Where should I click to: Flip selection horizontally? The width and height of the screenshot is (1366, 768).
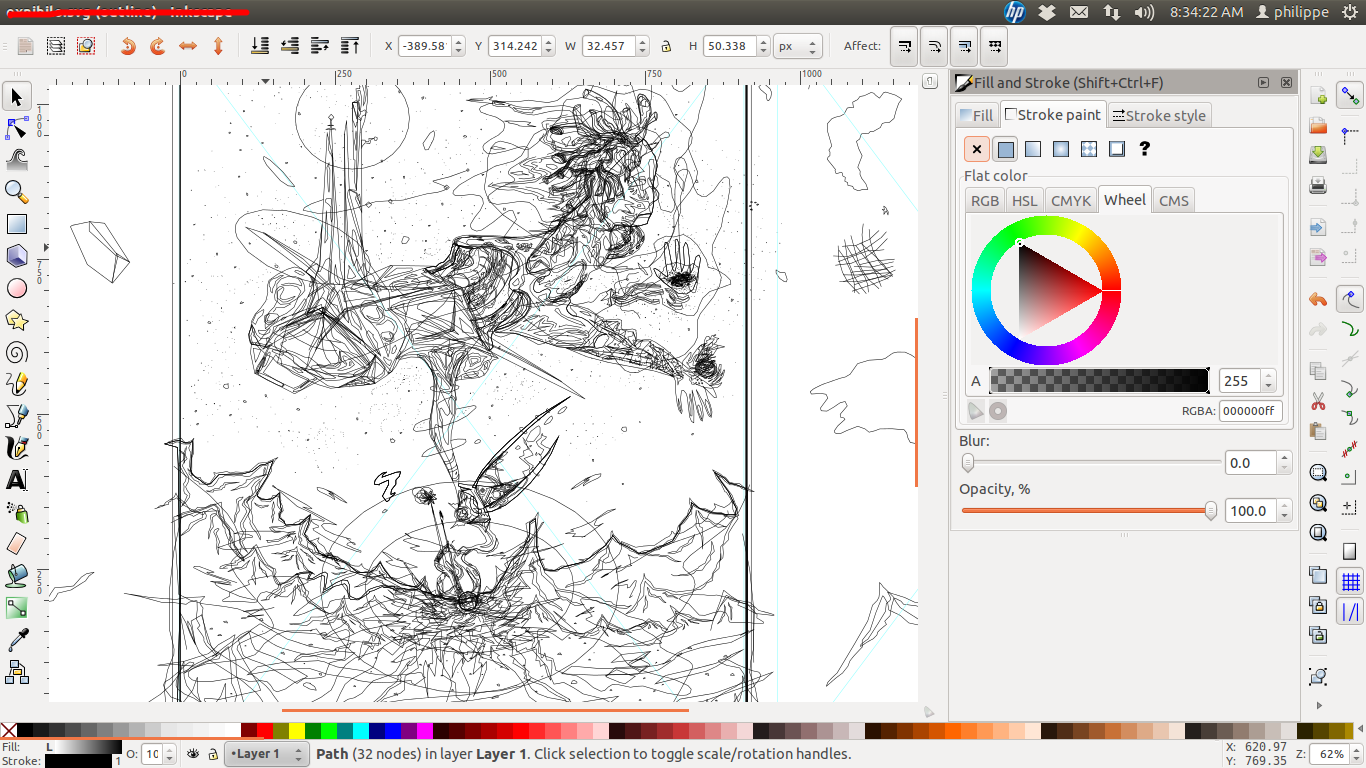[187, 46]
